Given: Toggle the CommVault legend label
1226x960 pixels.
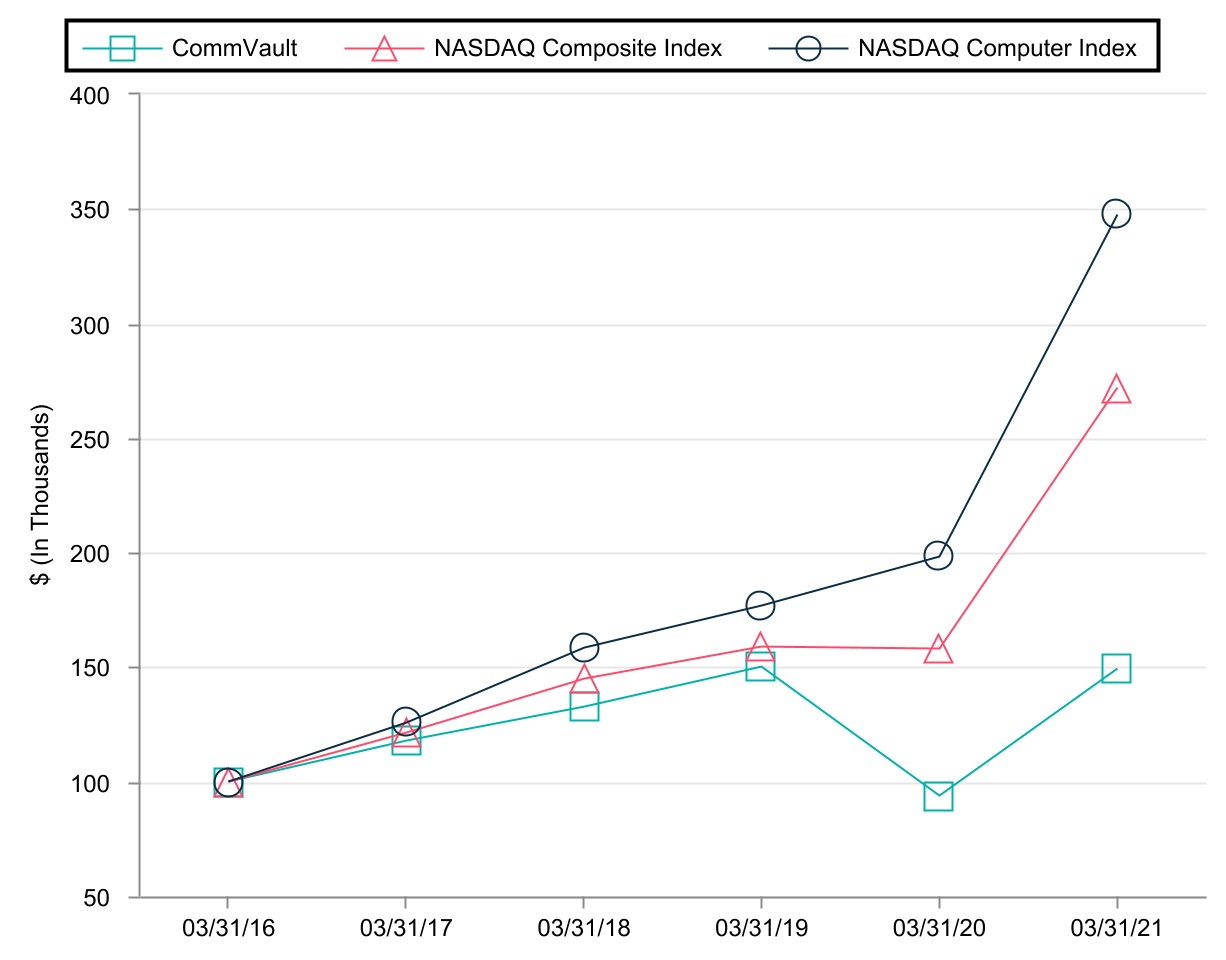Looking at the screenshot, I should [x=235, y=48].
